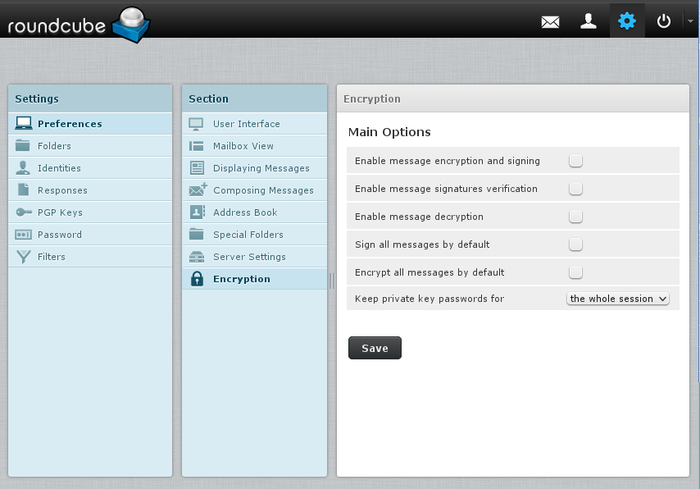The image size is (700, 489).
Task: Click the 'Main Options' heading
Action: click(x=389, y=132)
